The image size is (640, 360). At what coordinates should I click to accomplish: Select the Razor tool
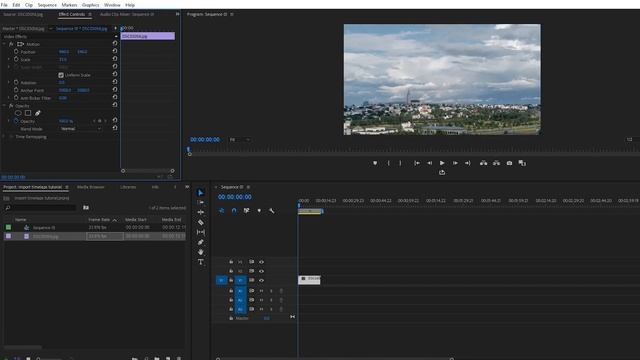[x=200, y=222]
